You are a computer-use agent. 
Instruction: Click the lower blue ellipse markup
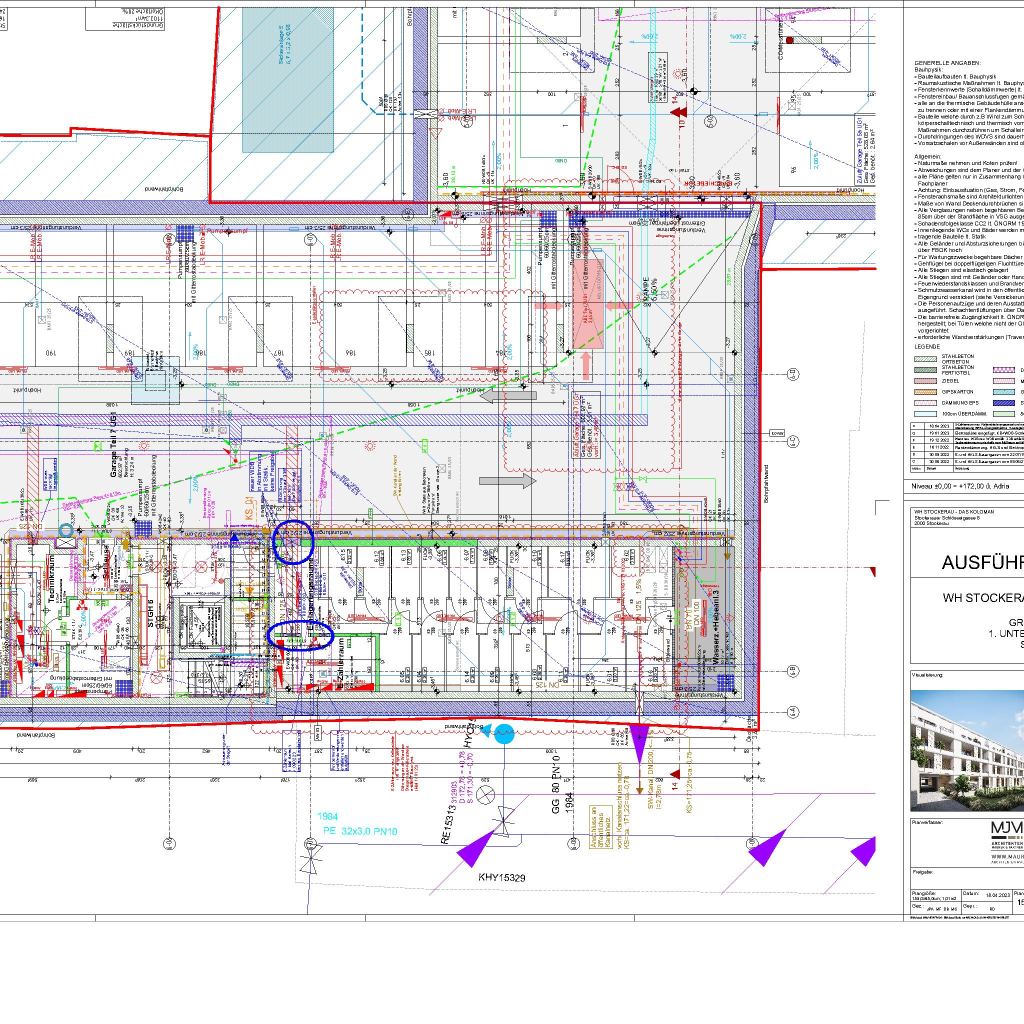tap(300, 635)
